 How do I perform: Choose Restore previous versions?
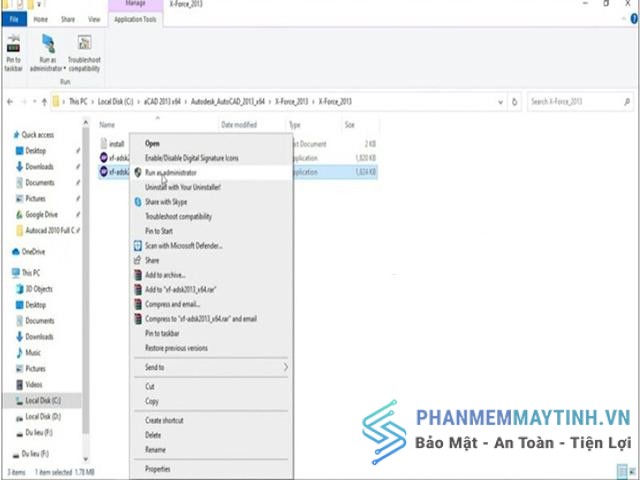[211, 348]
